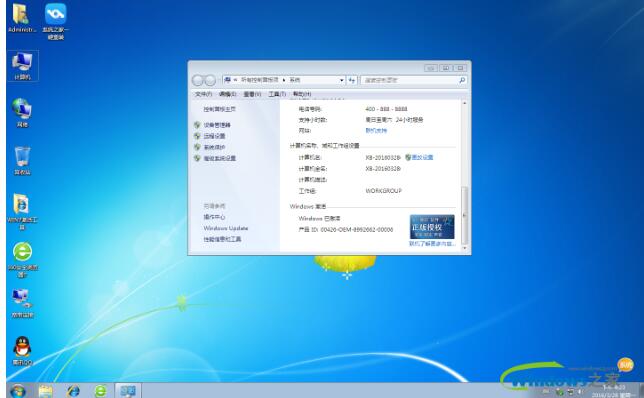Viewport: 644px width, 398px height.
Task: Select the Computer (计算机) desktop icon
Action: [x=22, y=66]
